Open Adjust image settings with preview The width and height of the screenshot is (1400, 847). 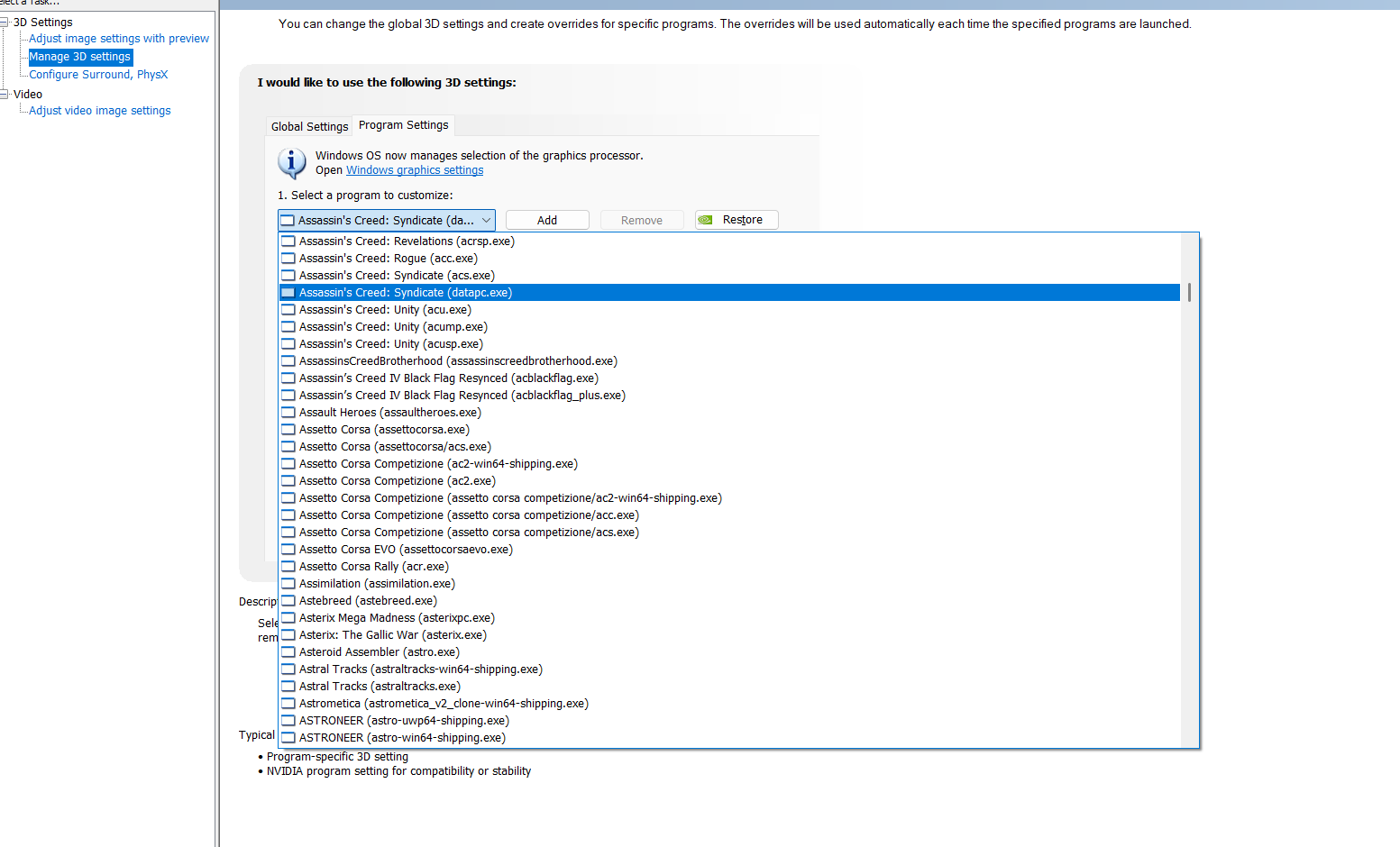pos(119,39)
